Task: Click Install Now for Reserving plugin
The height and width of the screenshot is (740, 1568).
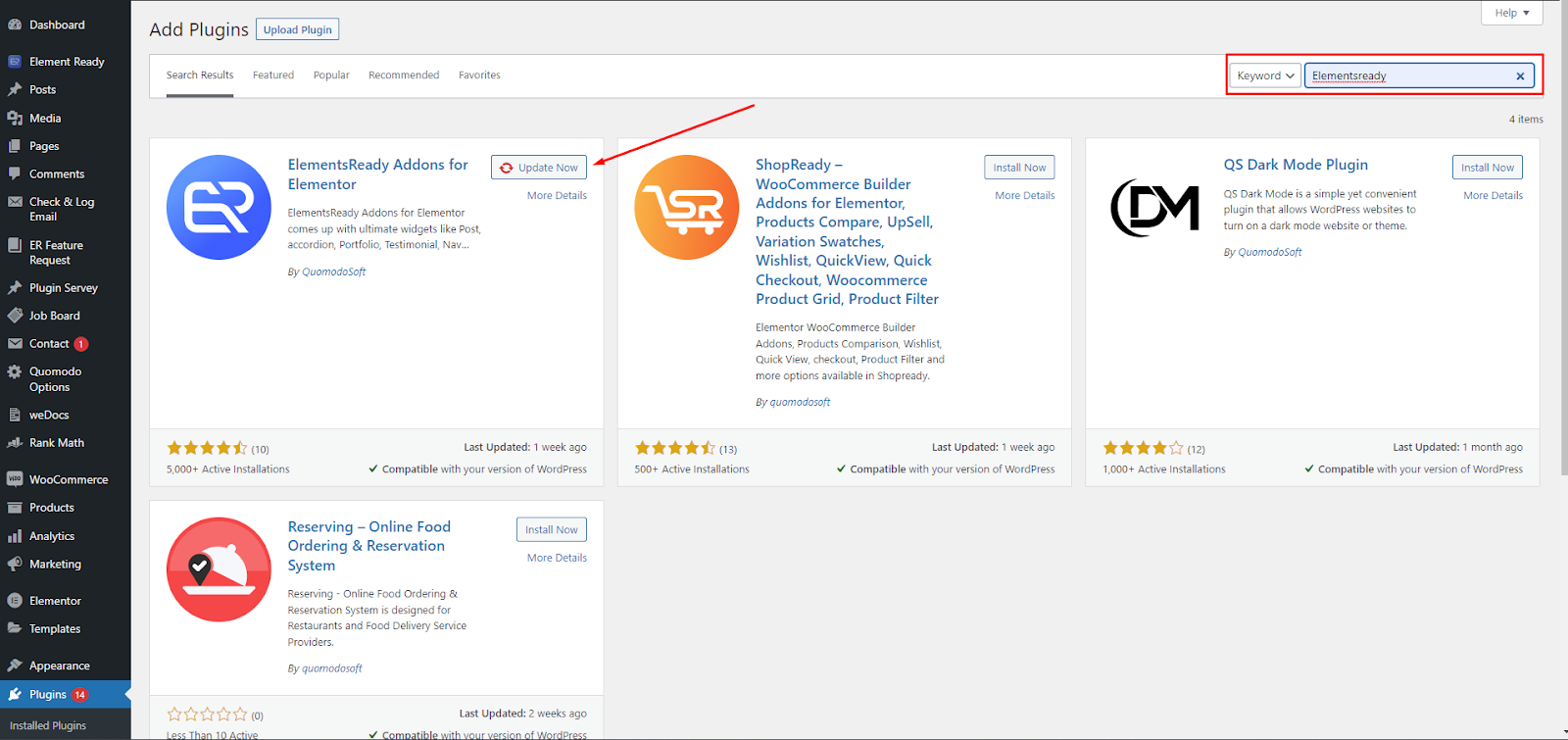Action: 552,529
